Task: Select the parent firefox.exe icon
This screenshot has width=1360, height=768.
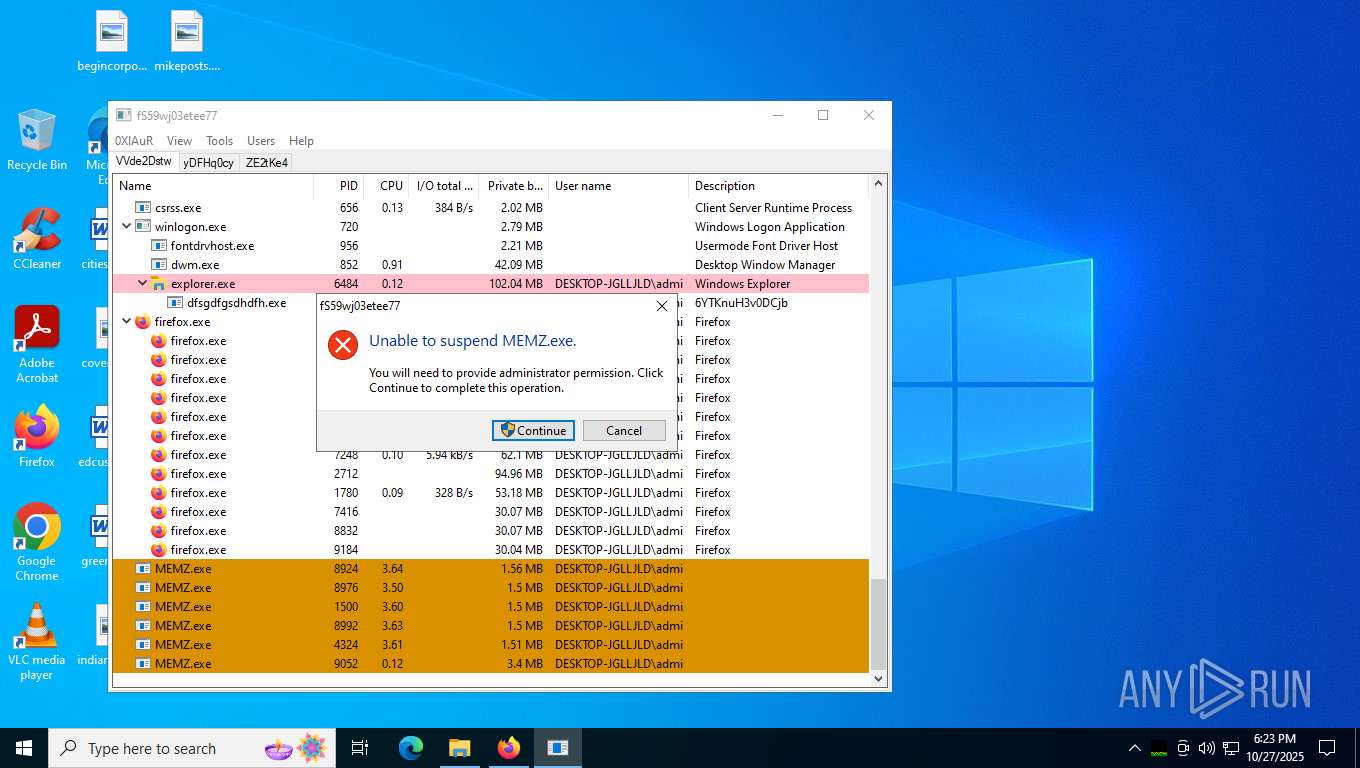Action: coord(143,322)
